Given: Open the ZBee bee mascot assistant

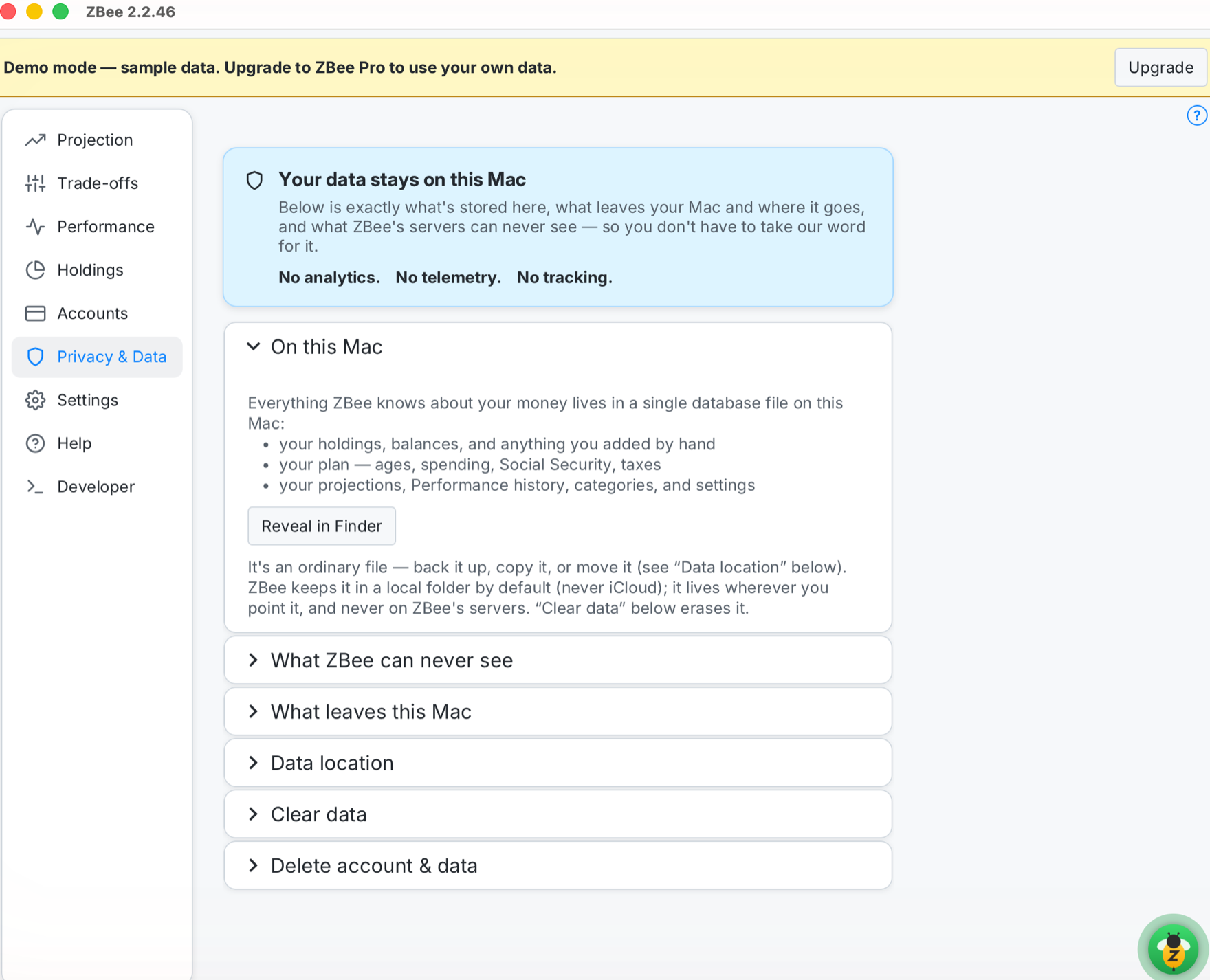Looking at the screenshot, I should point(1174,950).
